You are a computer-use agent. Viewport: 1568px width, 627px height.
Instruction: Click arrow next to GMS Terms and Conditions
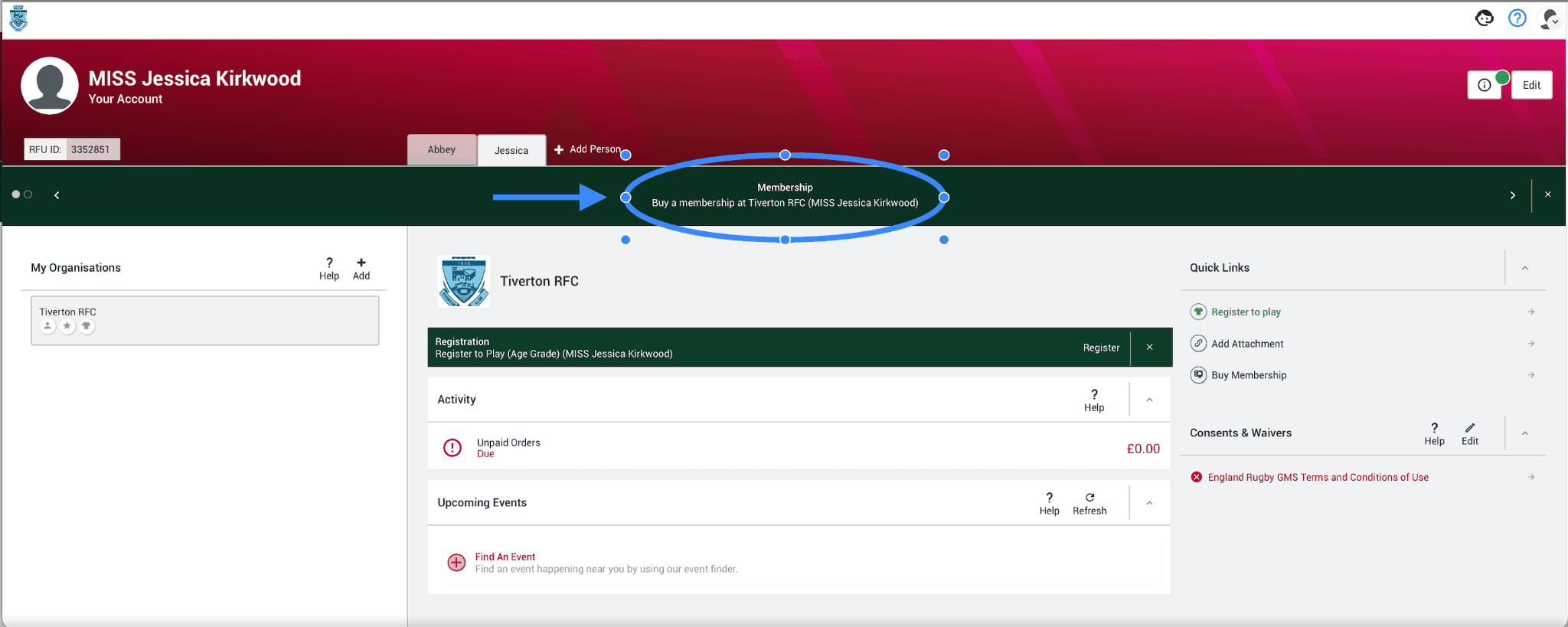pyautogui.click(x=1531, y=477)
